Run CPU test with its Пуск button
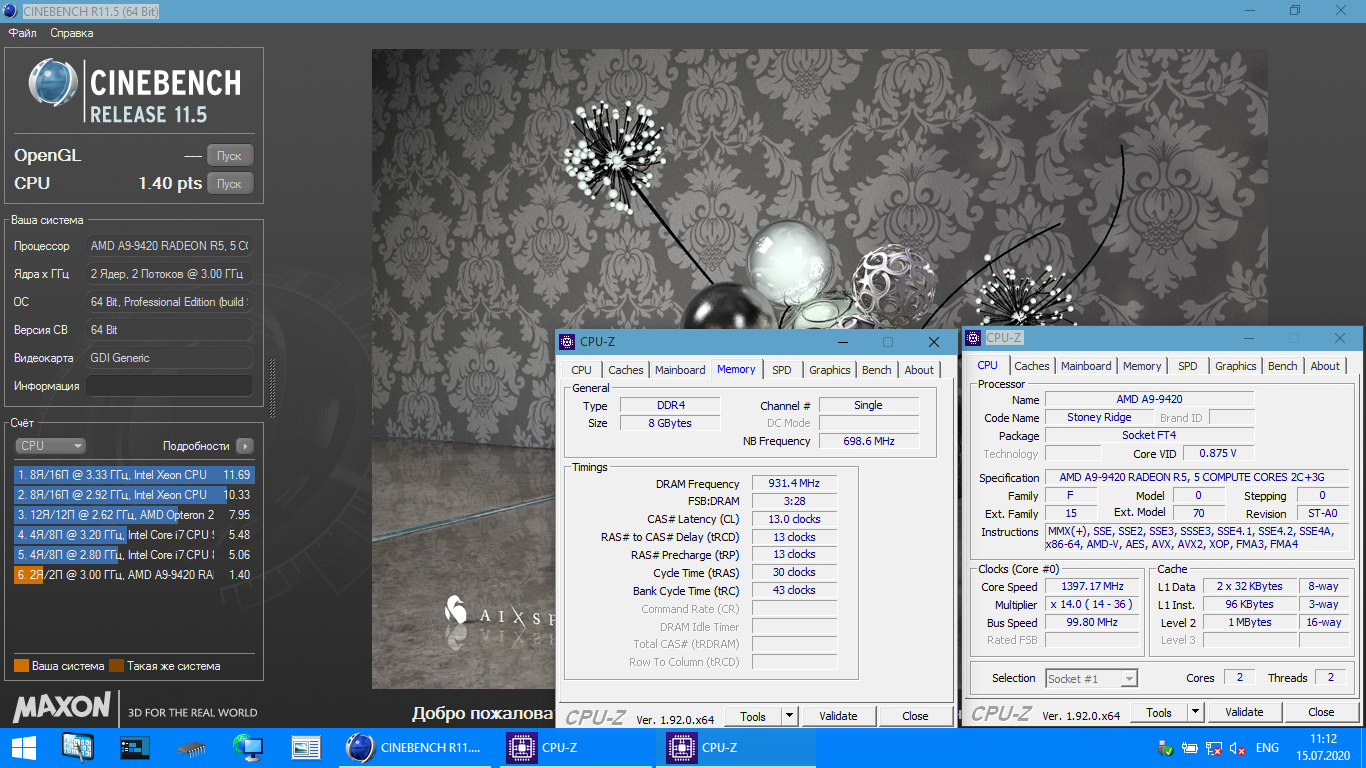Screen dimensions: 1366x768 click(x=230, y=184)
